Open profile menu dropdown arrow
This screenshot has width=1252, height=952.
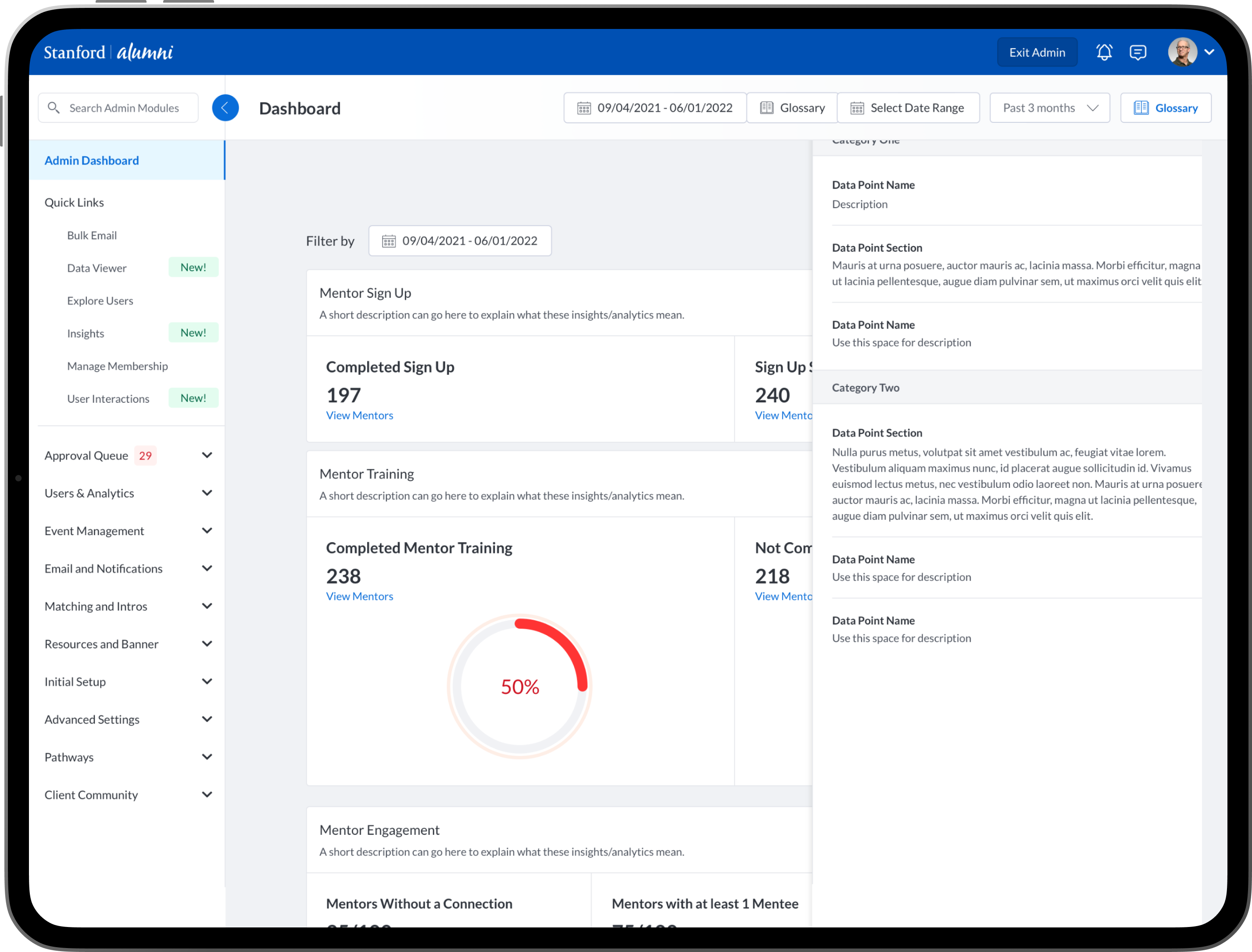click(x=1209, y=52)
